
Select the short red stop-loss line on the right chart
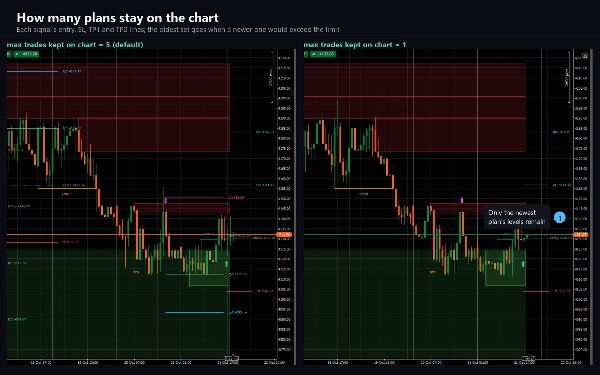coord(536,291)
